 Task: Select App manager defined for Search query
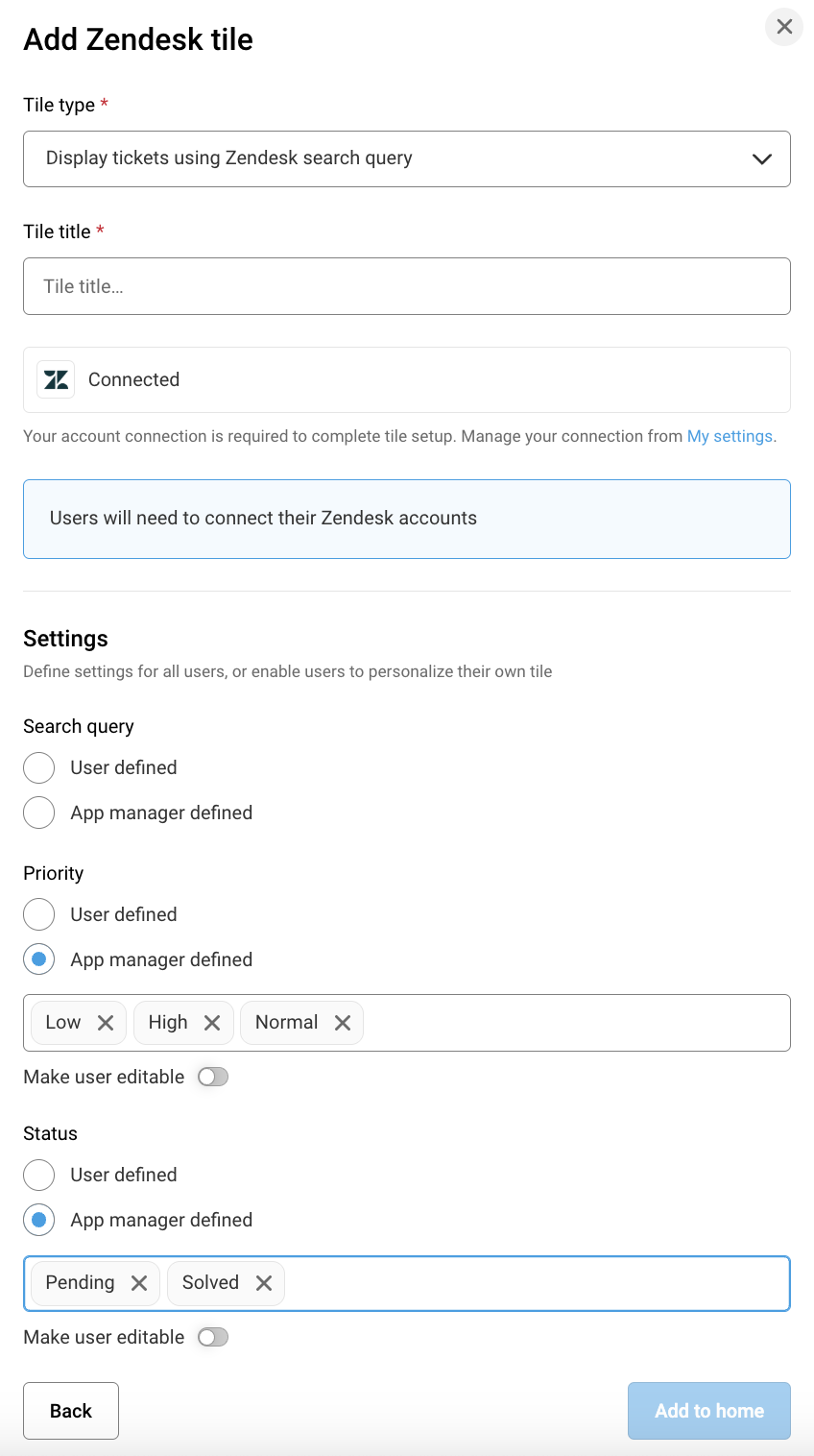[x=39, y=813]
